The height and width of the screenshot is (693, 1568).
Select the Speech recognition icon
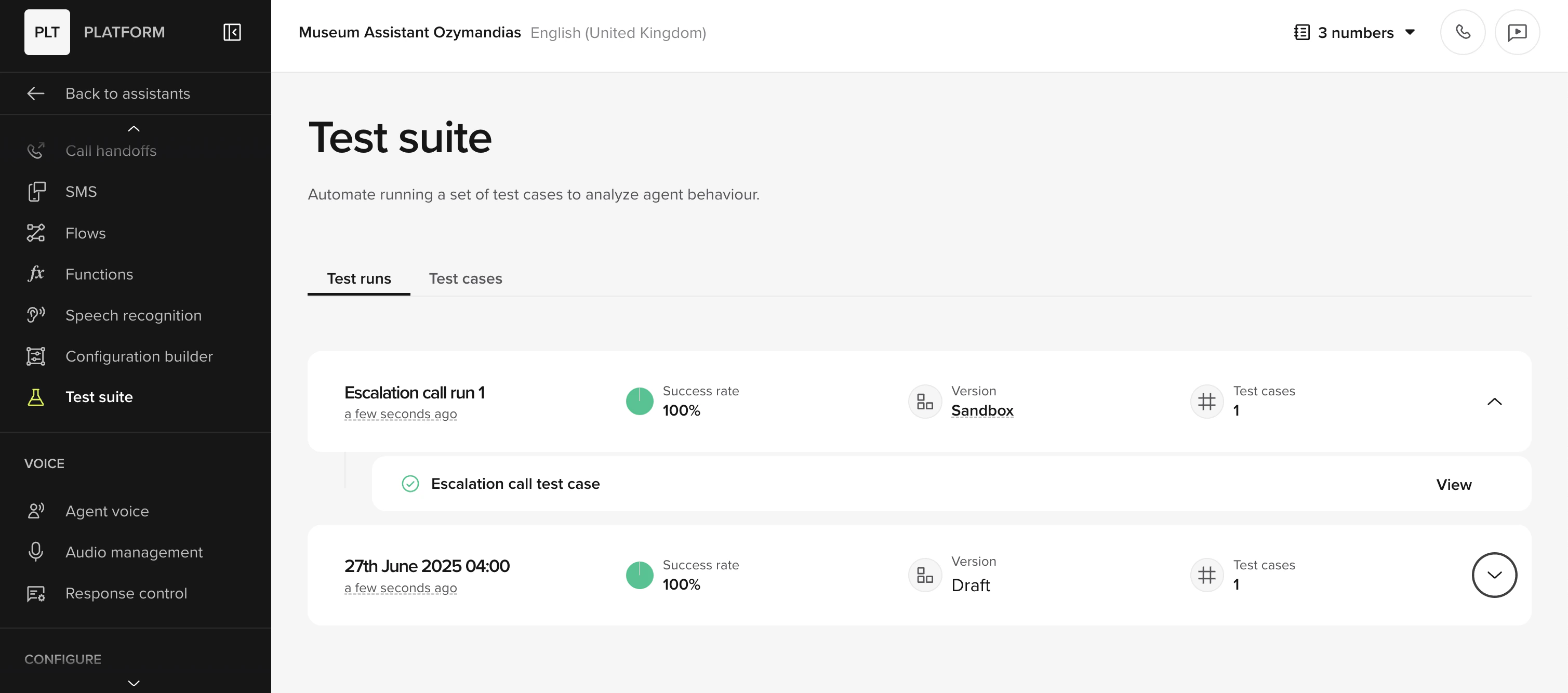(x=36, y=315)
